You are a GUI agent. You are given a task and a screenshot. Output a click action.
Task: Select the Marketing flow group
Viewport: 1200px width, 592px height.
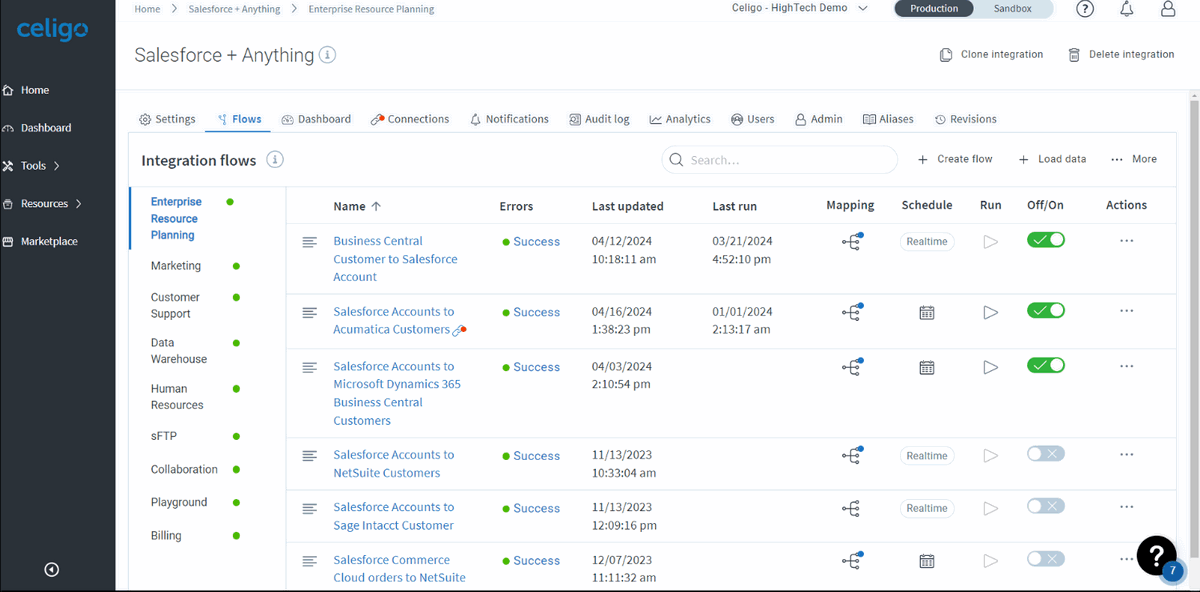click(176, 266)
